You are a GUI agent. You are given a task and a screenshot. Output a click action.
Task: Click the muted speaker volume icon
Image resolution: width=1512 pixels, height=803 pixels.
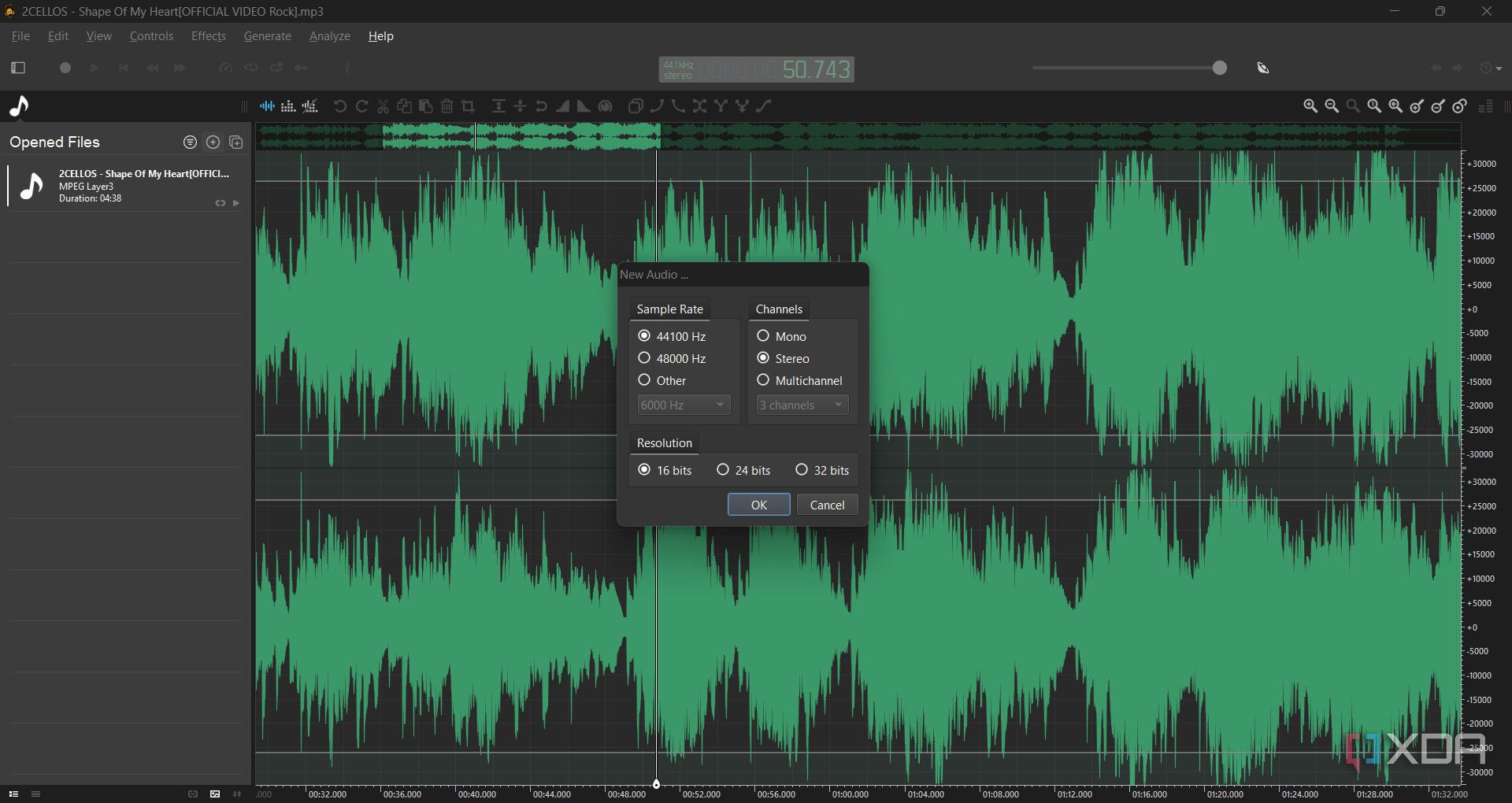(x=1263, y=68)
